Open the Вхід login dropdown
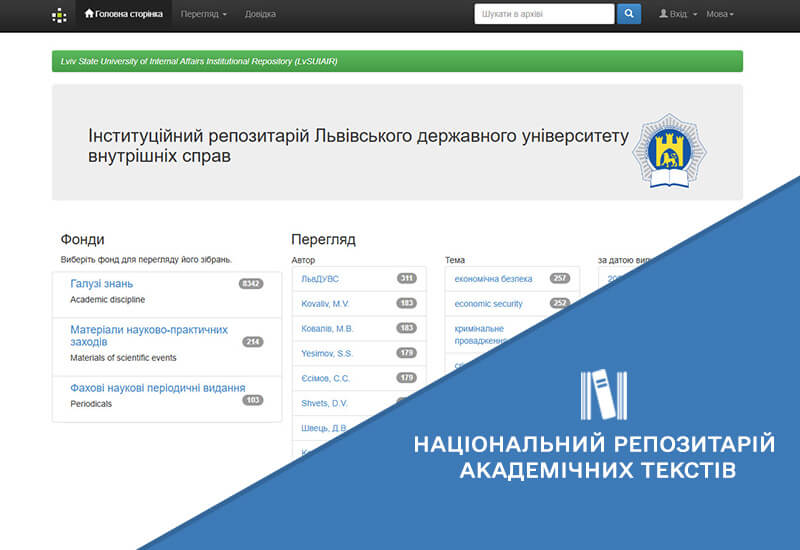 (x=678, y=14)
